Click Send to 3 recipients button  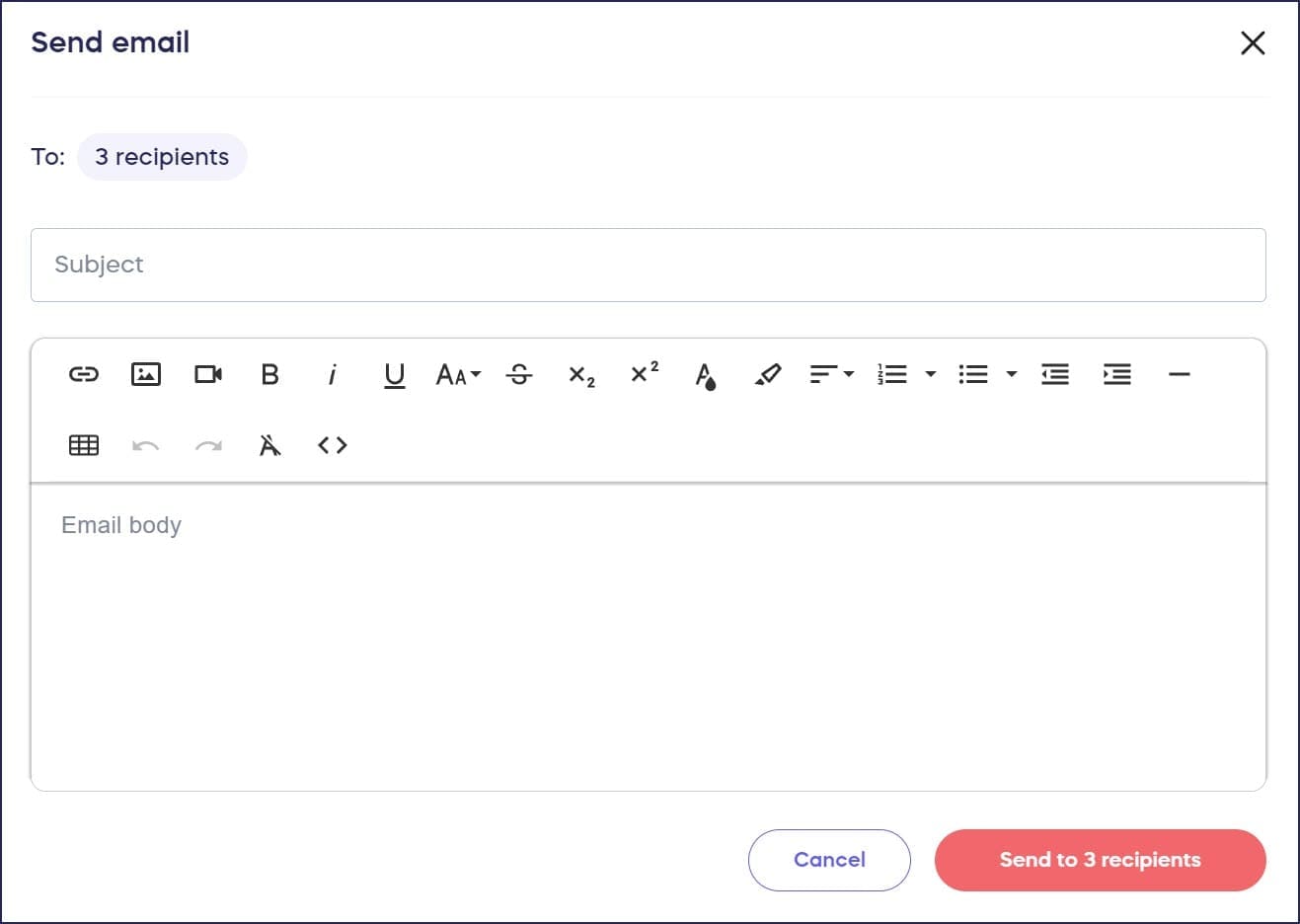(1100, 860)
